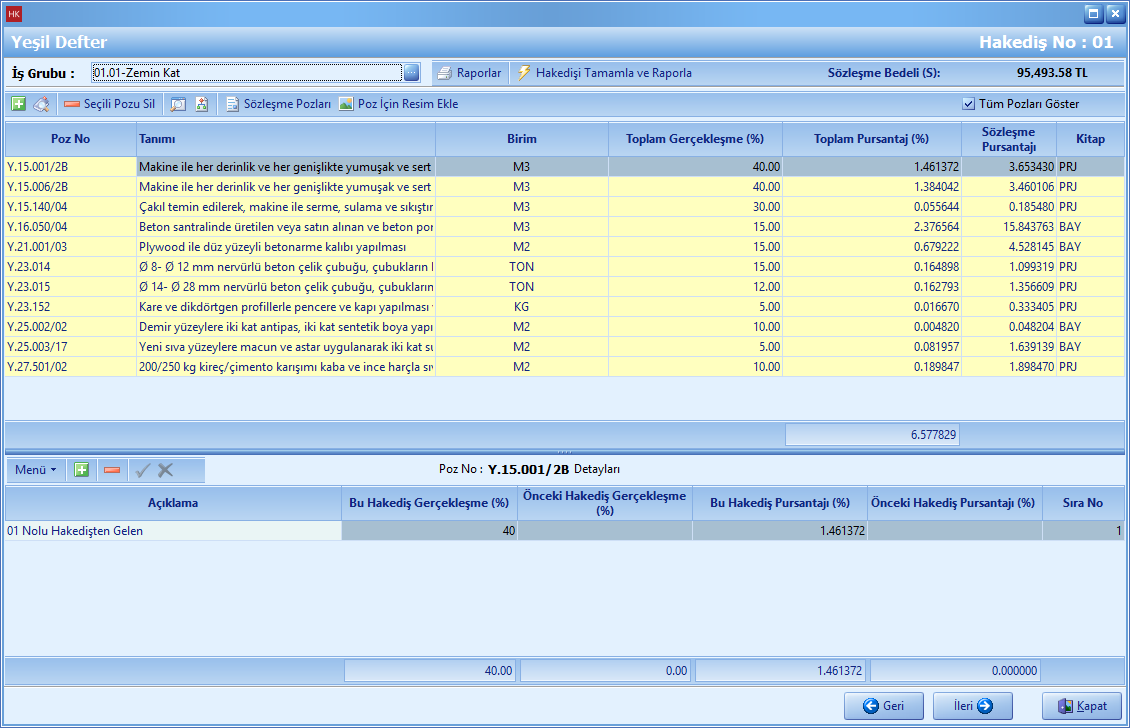Remove detail row with red minus icon
Screen dimensions: 1130x728
112,469
